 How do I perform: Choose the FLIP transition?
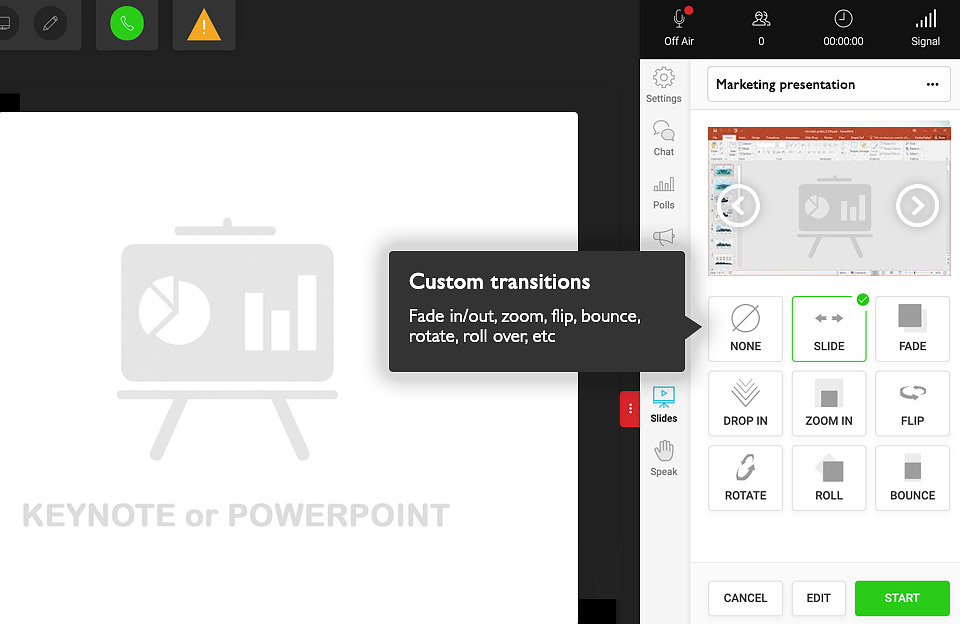click(x=912, y=403)
